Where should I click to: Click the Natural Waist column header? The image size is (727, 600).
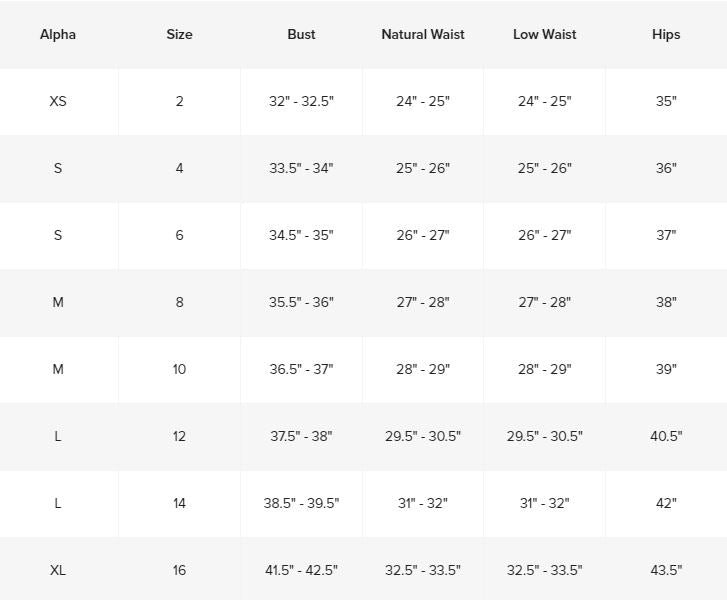(x=423, y=34)
